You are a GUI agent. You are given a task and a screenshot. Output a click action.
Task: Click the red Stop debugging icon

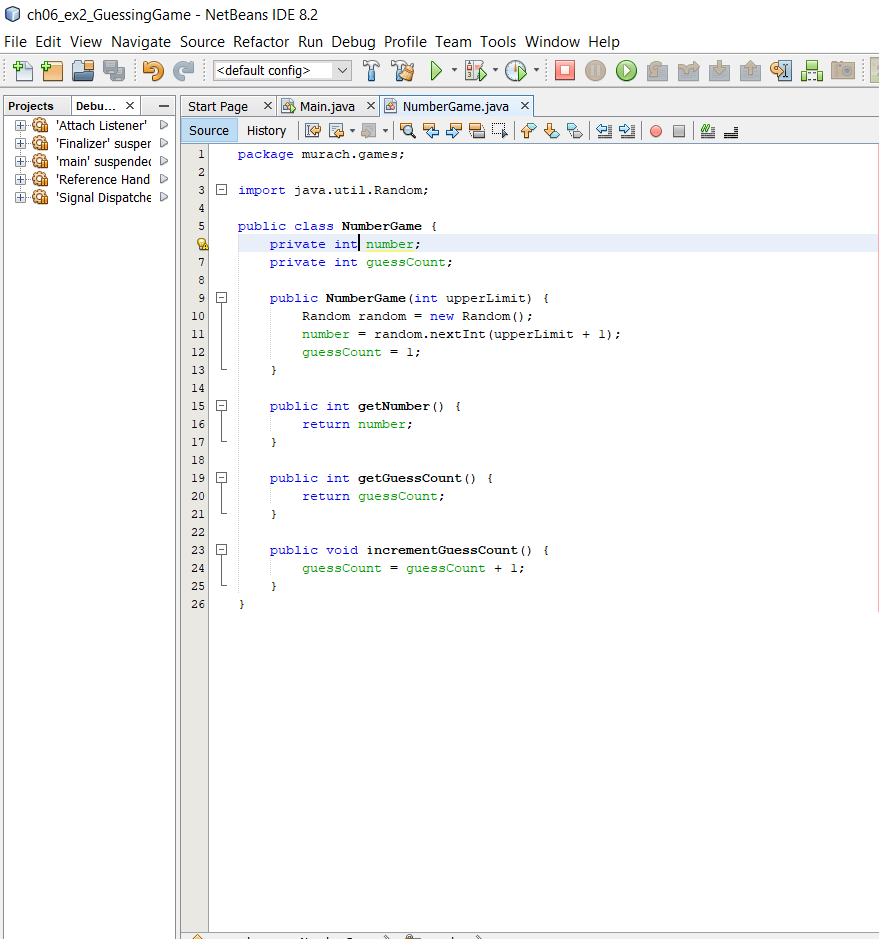coord(565,71)
